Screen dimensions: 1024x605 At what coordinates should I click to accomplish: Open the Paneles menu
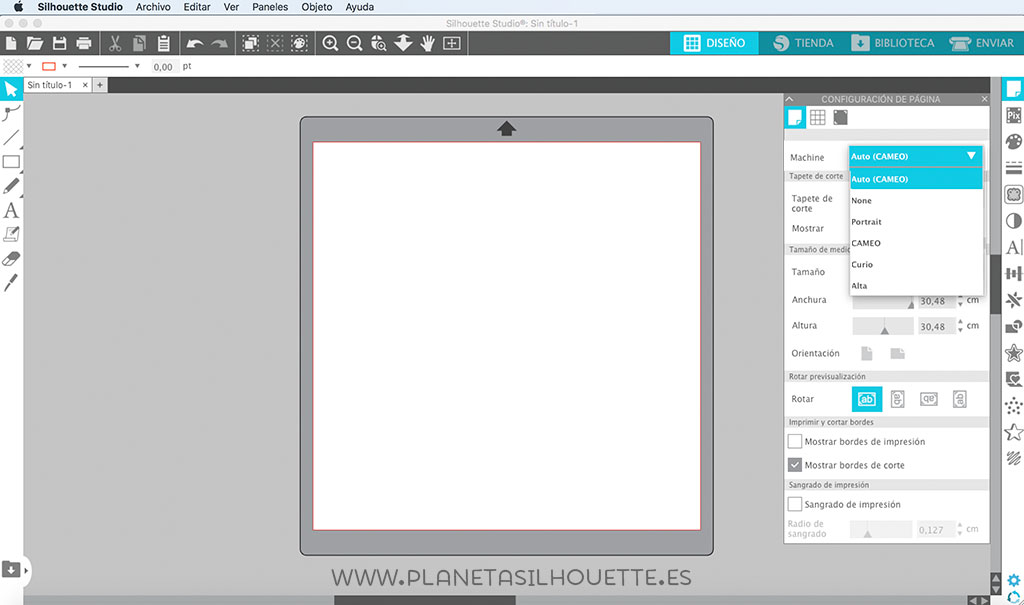click(x=270, y=7)
